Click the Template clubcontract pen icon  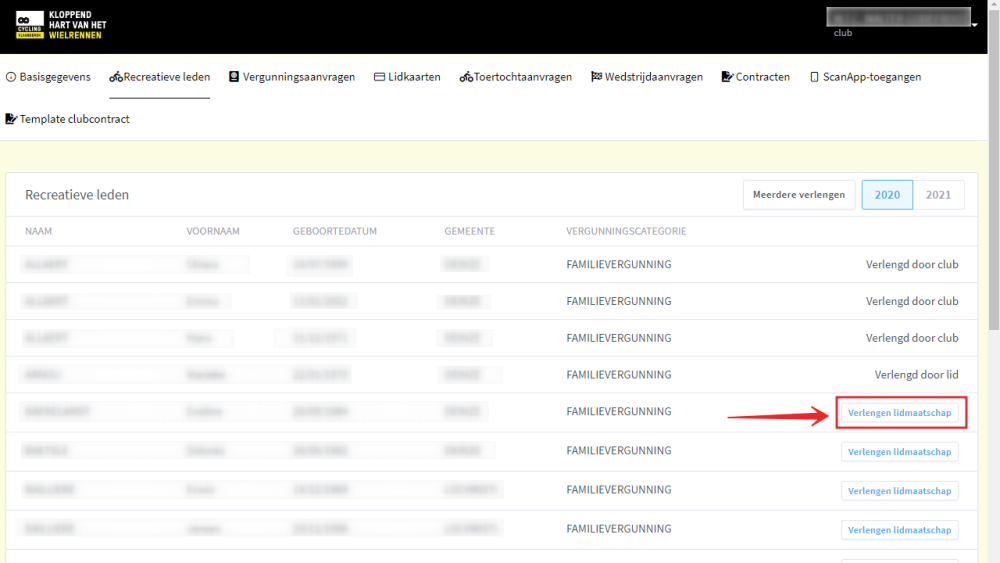tap(11, 119)
